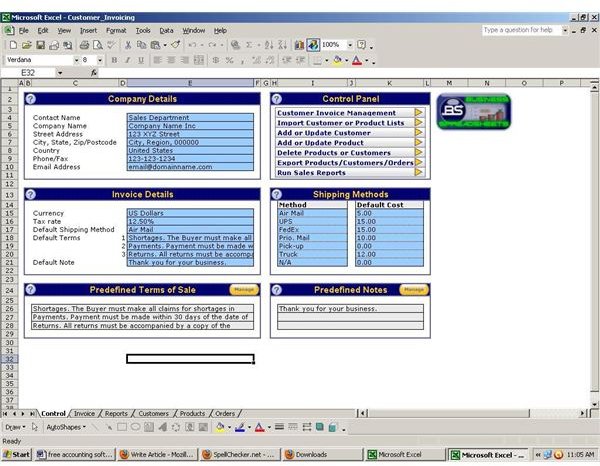Click Manage in Predefined Notes
Viewport: 600px width, 466px height.
pos(414,290)
